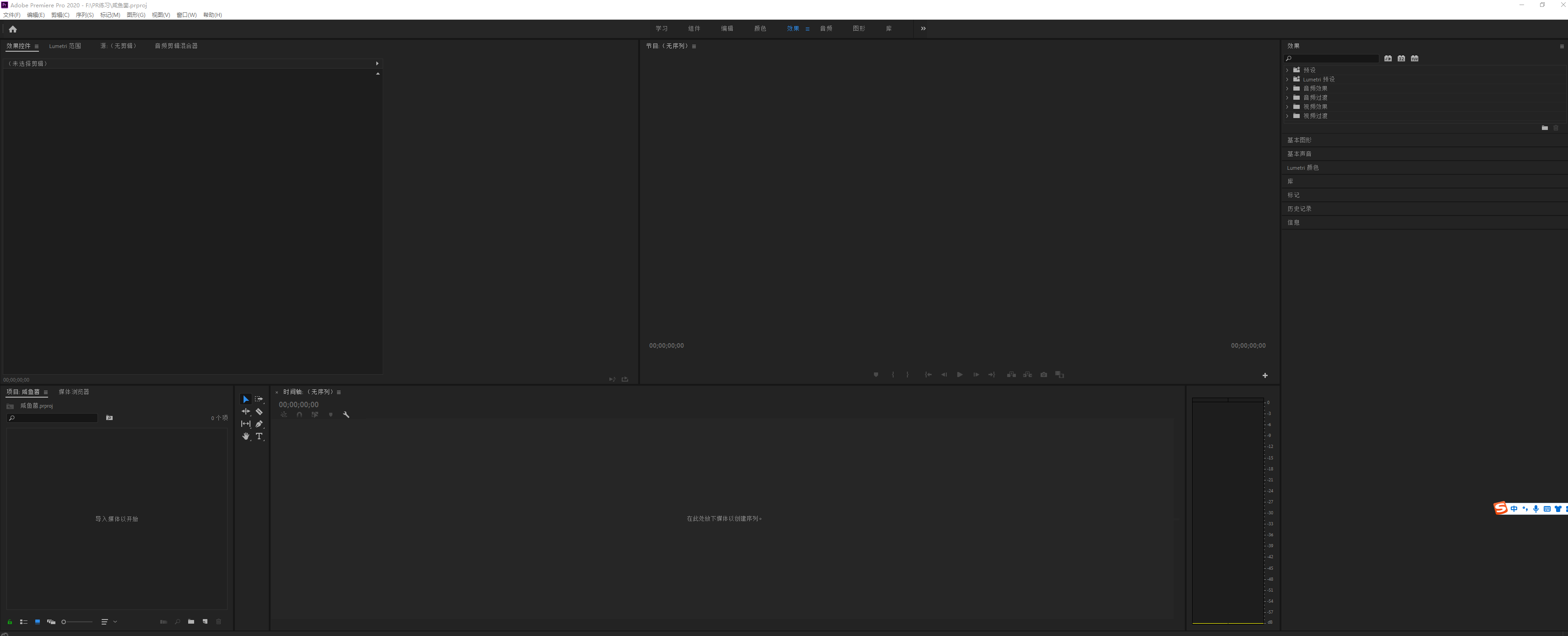
Task: Expand the 视频效果 folder
Action: pos(1287,107)
